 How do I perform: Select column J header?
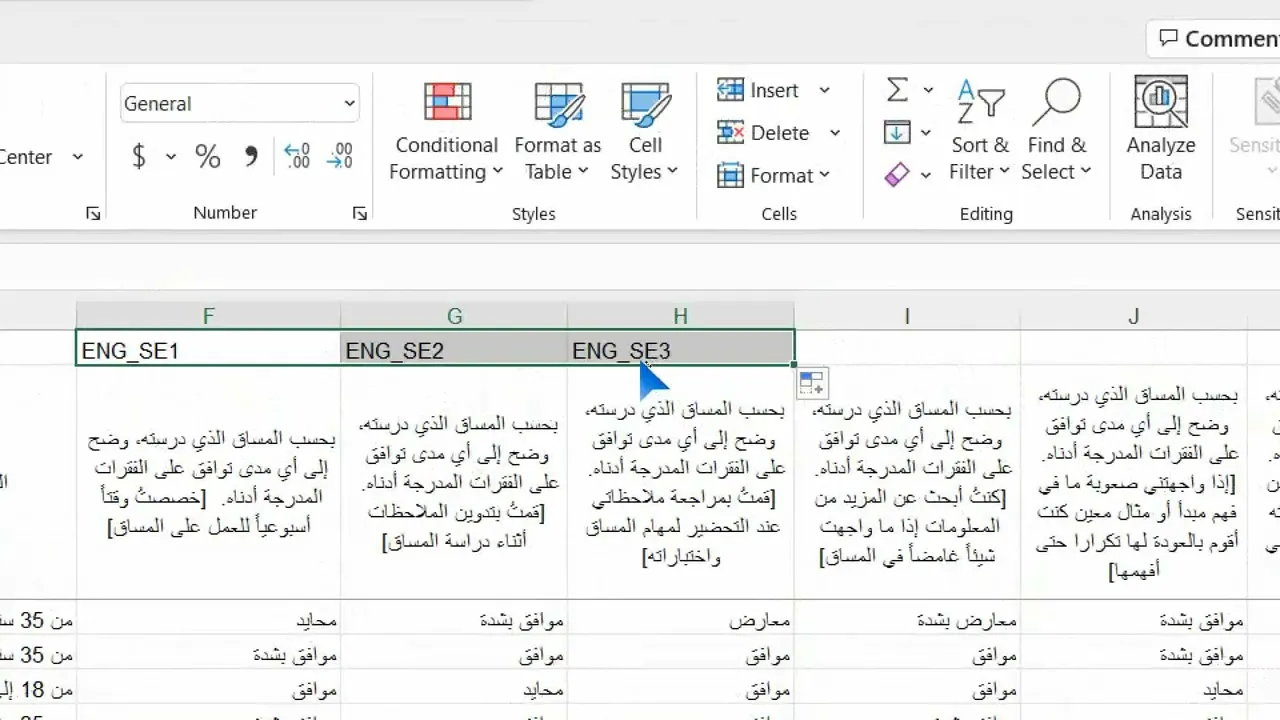pyautogui.click(x=1133, y=316)
